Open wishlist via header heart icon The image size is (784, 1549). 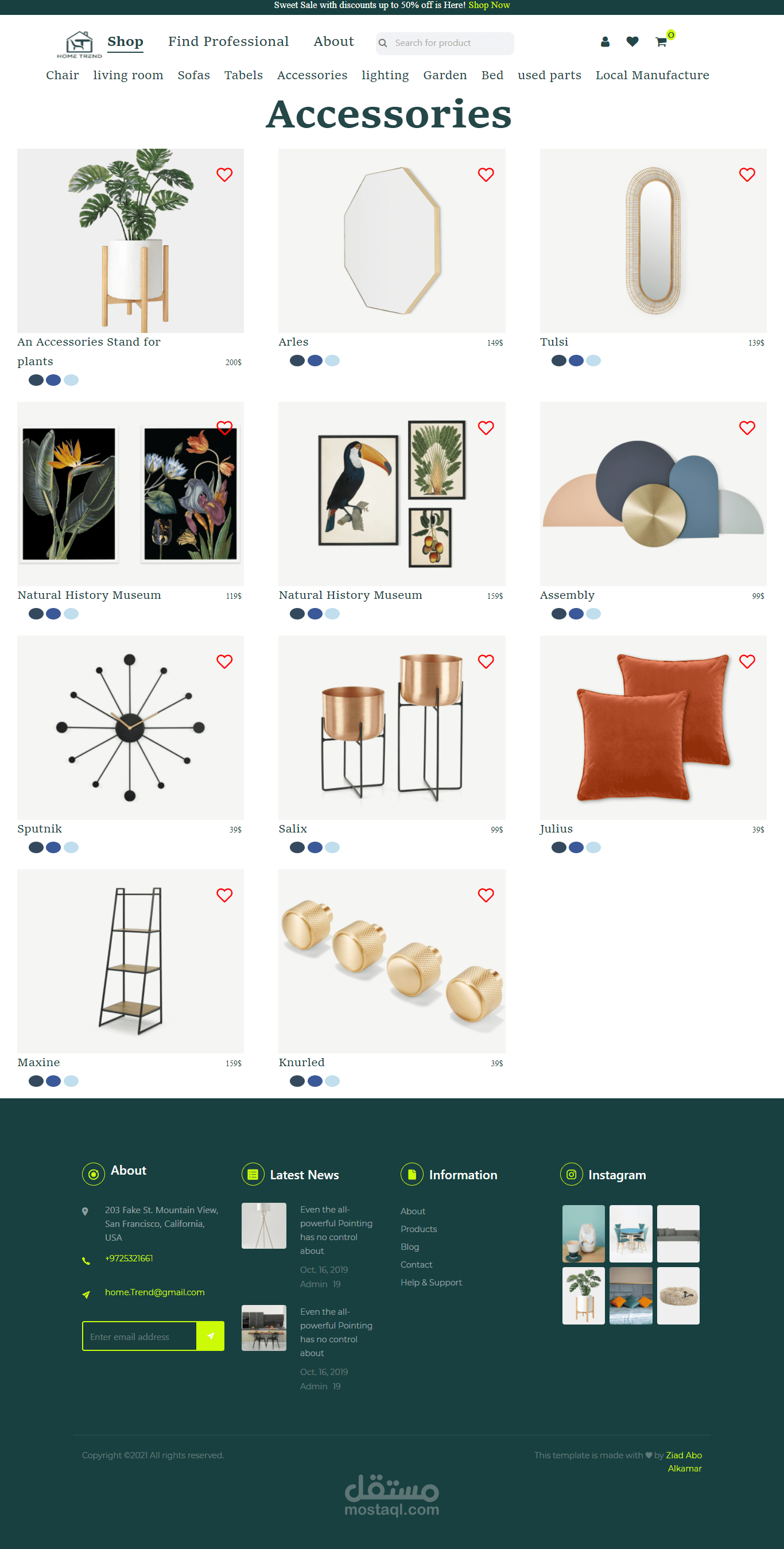click(632, 41)
